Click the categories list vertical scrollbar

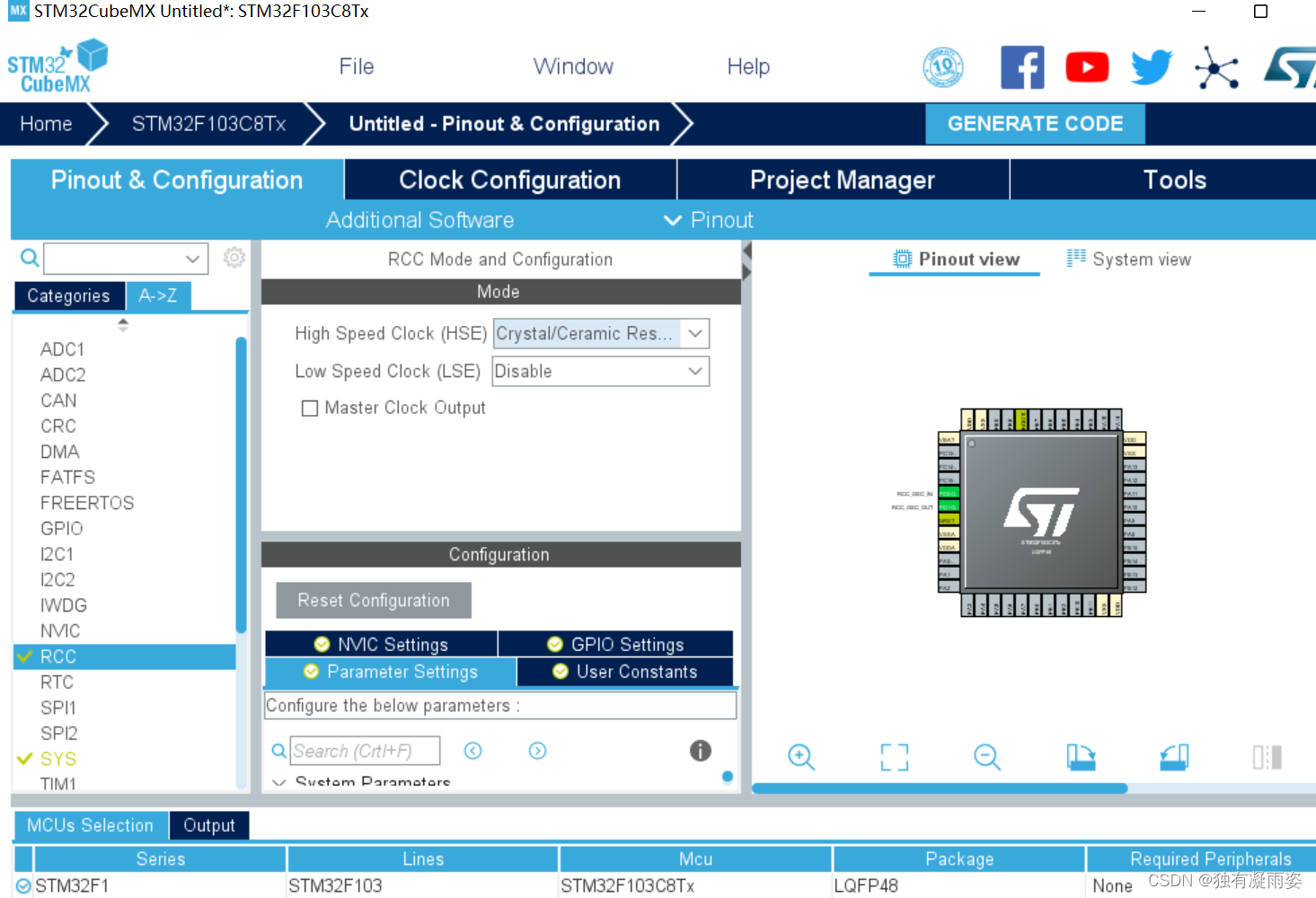(241, 485)
